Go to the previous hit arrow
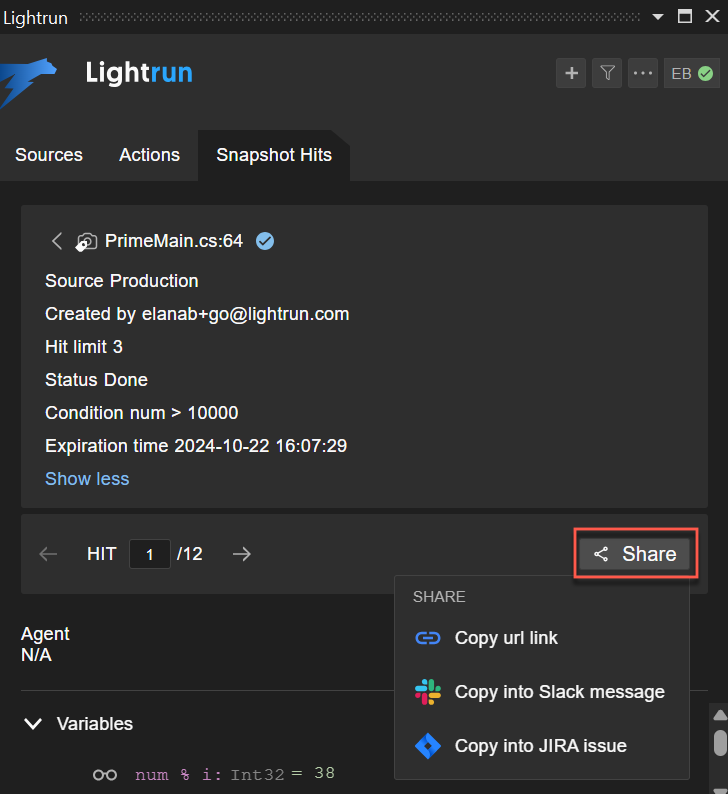This screenshot has width=728, height=794. [48, 554]
